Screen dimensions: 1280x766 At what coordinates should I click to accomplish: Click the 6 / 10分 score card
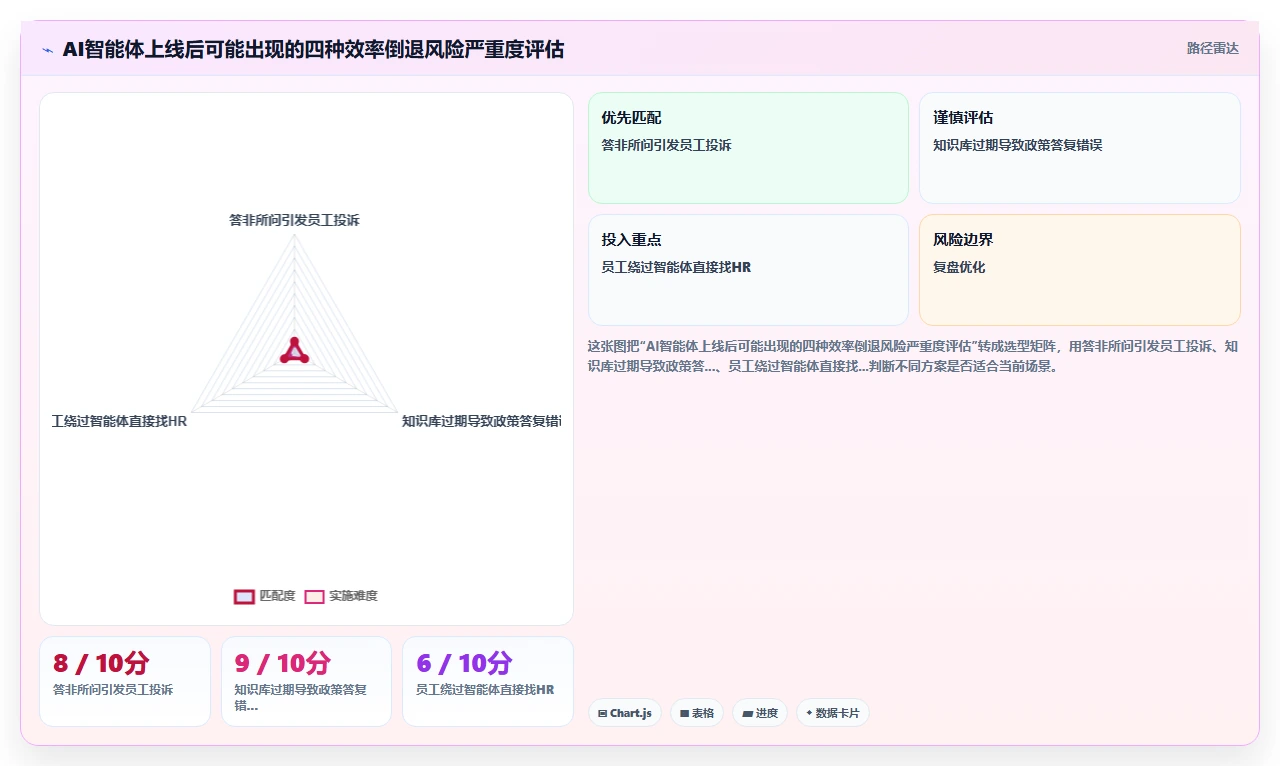pyautogui.click(x=488, y=681)
